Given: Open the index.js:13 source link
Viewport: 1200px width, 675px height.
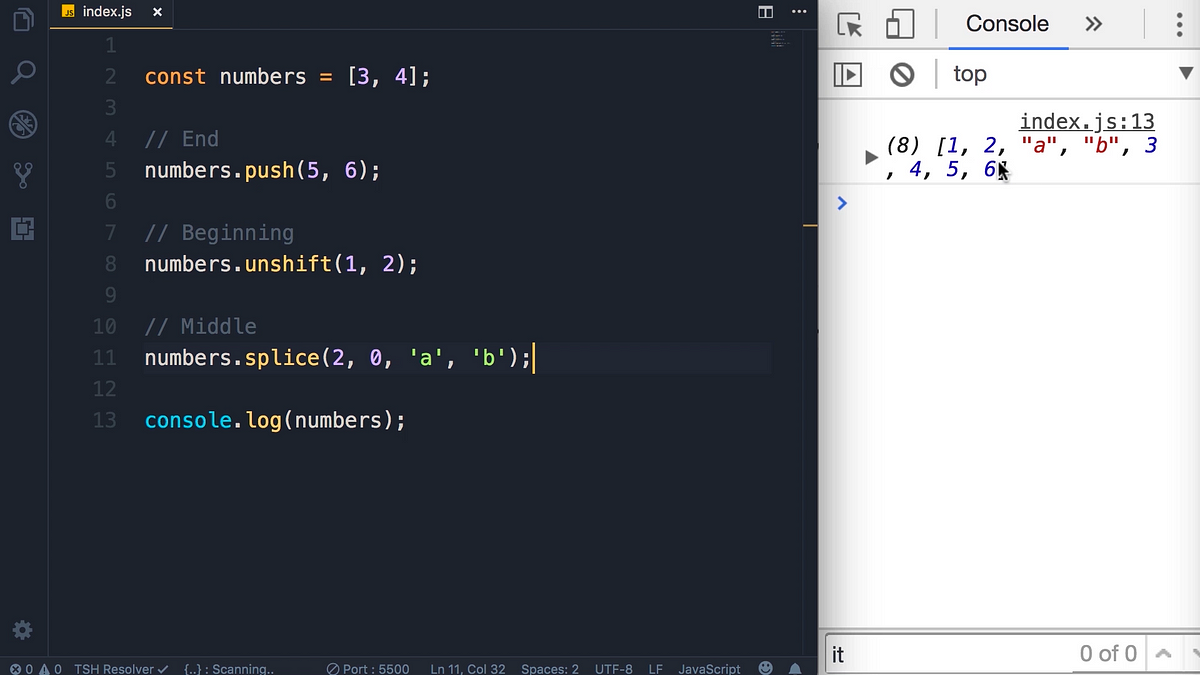Looking at the screenshot, I should pos(1087,122).
